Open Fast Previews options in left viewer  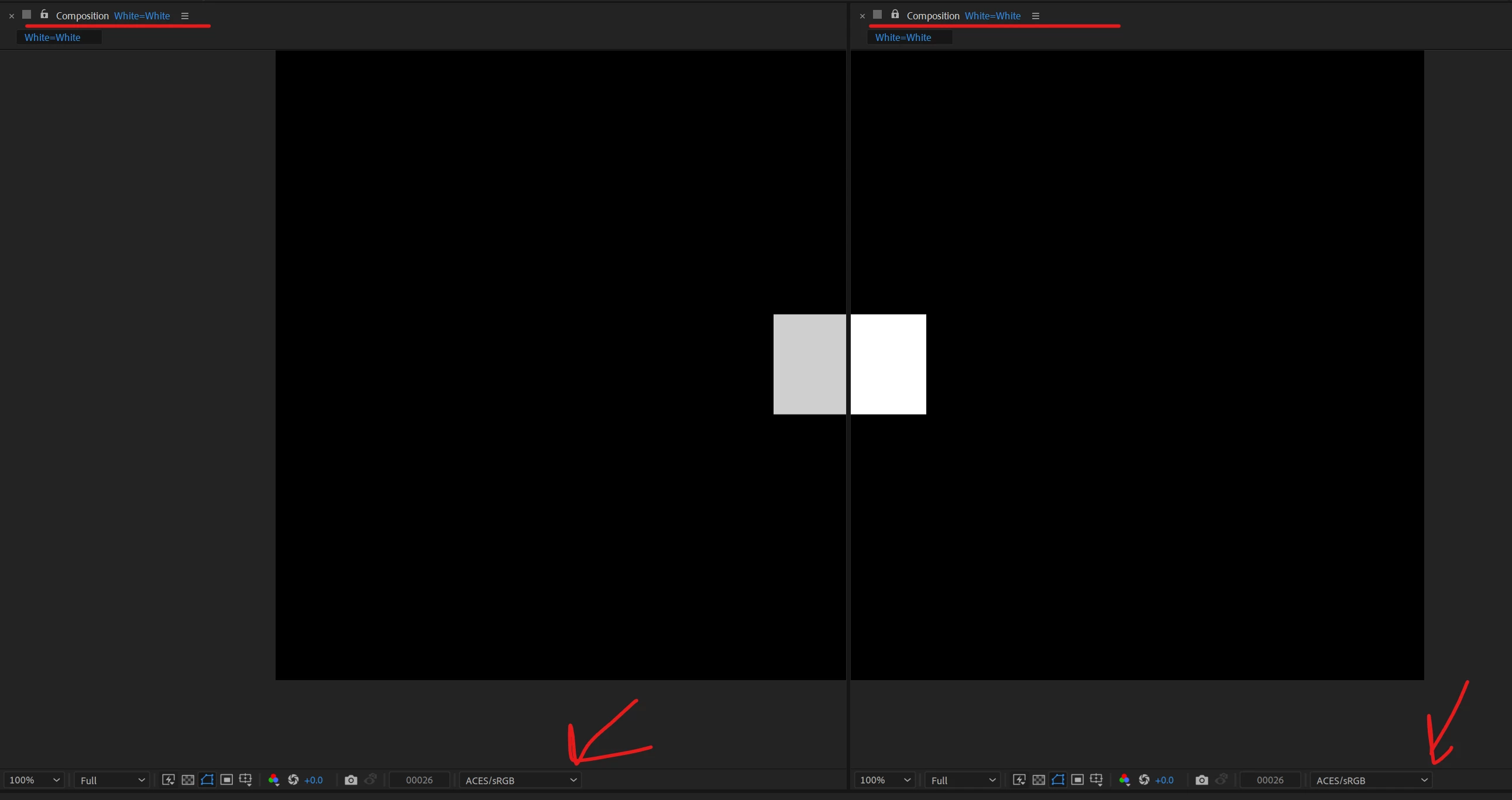(x=169, y=780)
